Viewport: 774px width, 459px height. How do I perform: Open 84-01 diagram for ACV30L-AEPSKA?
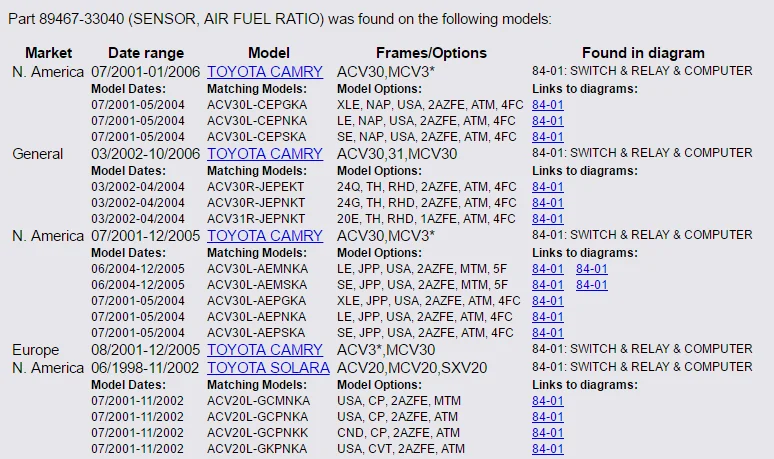click(x=547, y=333)
